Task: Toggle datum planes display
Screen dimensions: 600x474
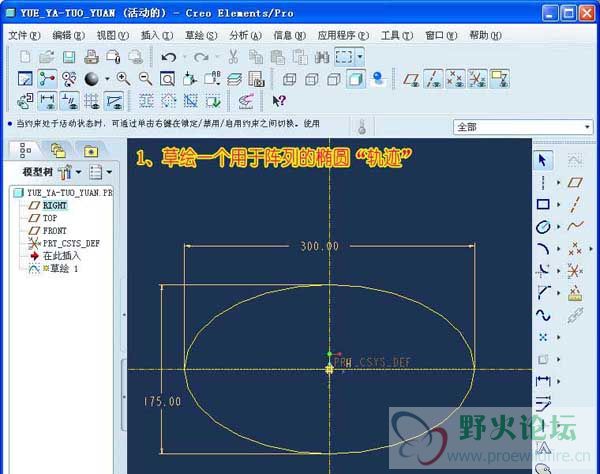Action: (411, 79)
